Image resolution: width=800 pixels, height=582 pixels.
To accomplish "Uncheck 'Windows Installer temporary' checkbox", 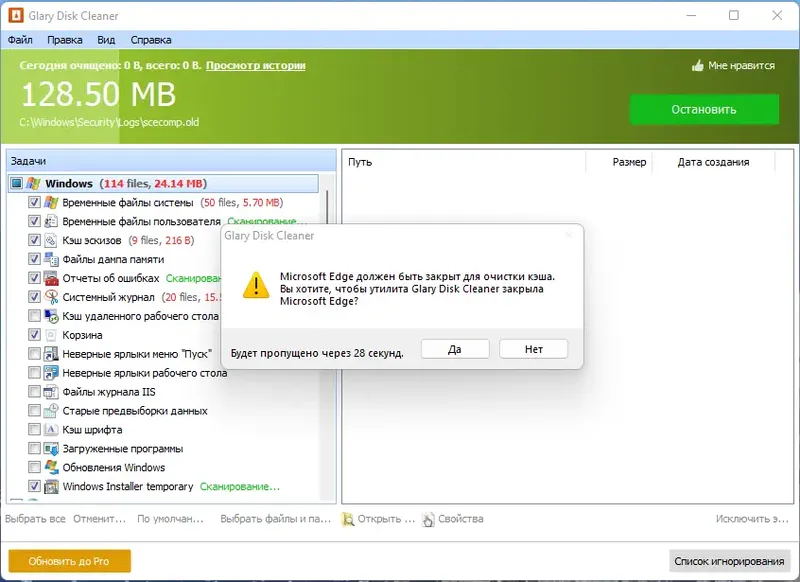I will tap(34, 487).
